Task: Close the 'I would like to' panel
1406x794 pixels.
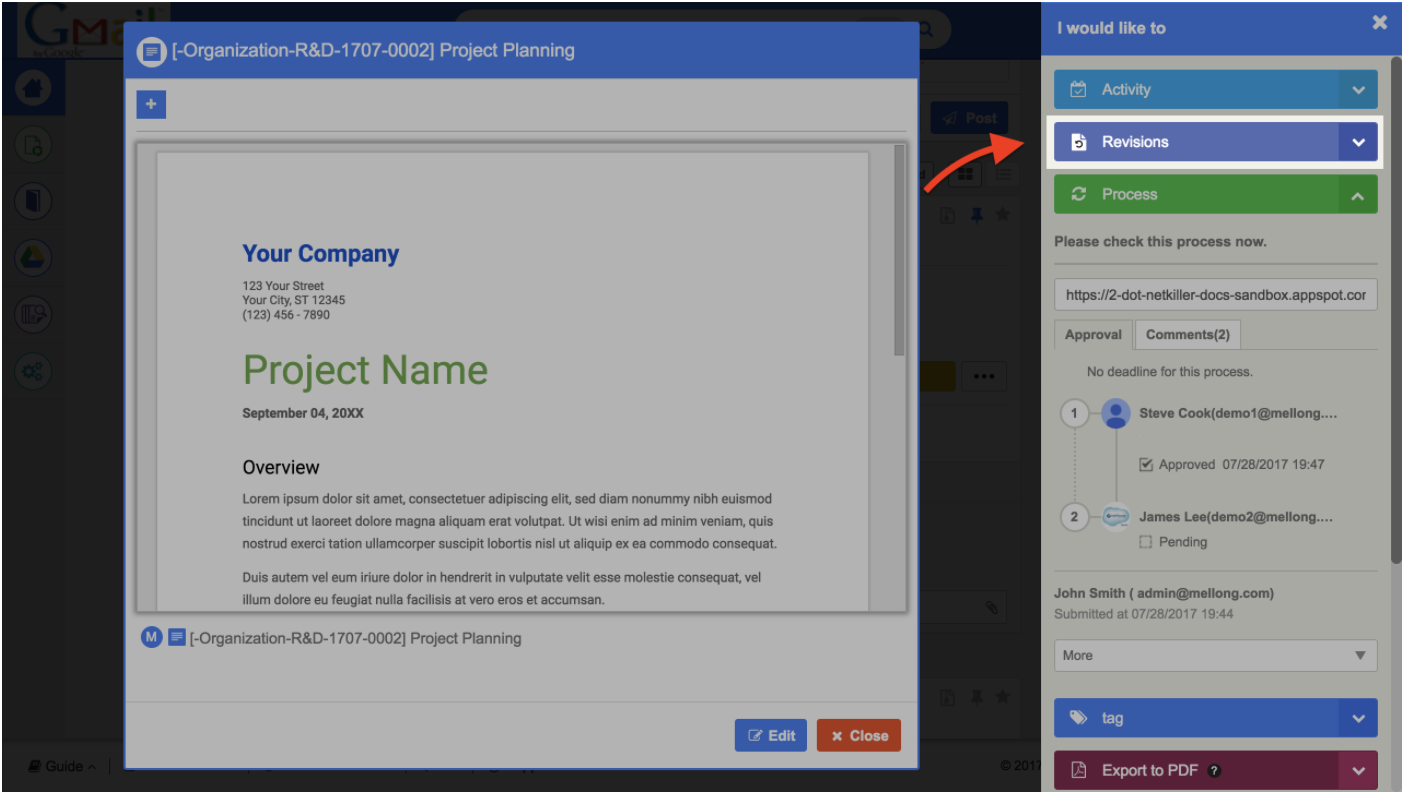Action: (x=1380, y=23)
